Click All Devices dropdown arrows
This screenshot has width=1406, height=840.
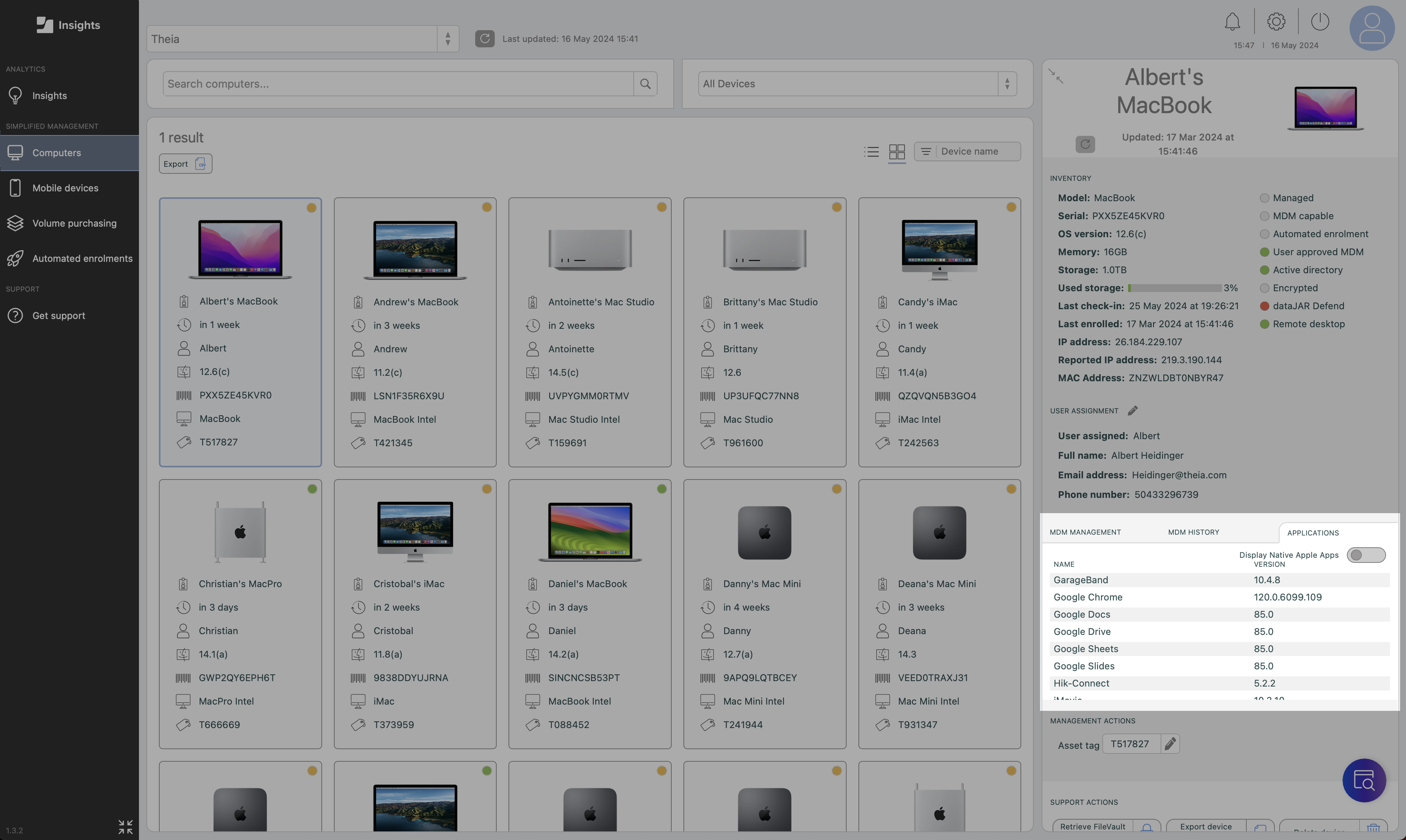tap(1007, 84)
